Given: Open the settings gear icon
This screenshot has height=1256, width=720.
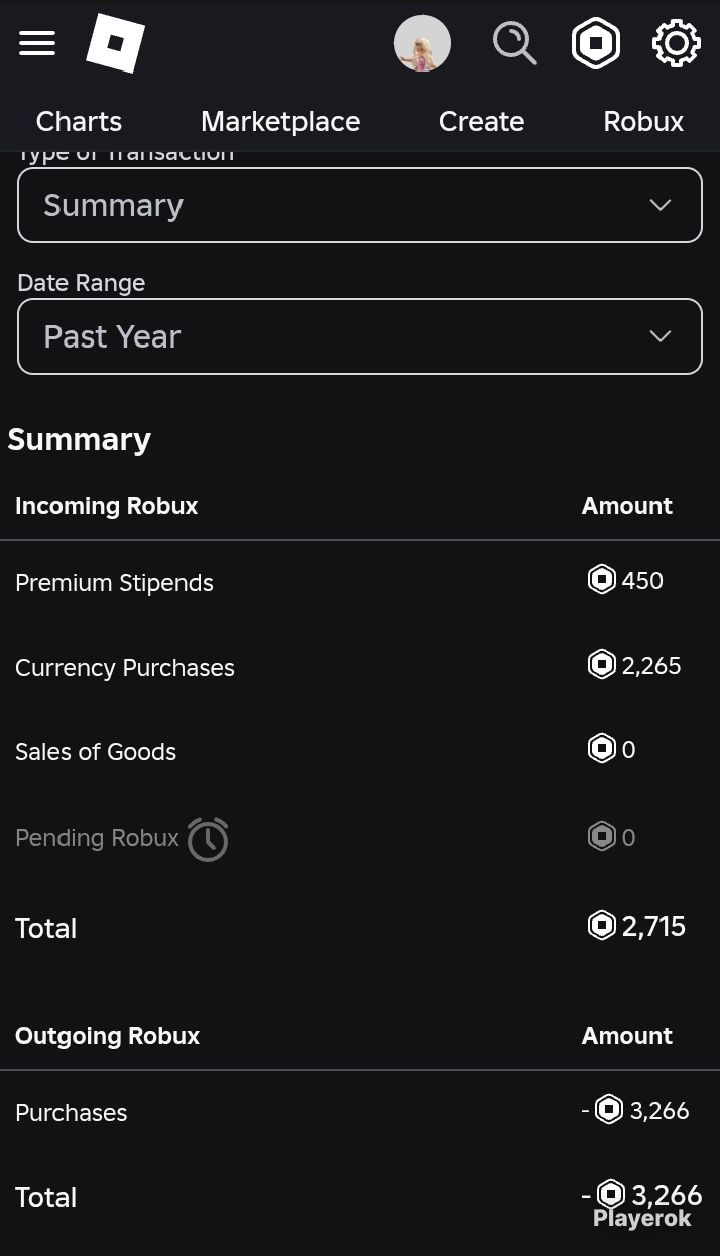Looking at the screenshot, I should coord(676,44).
